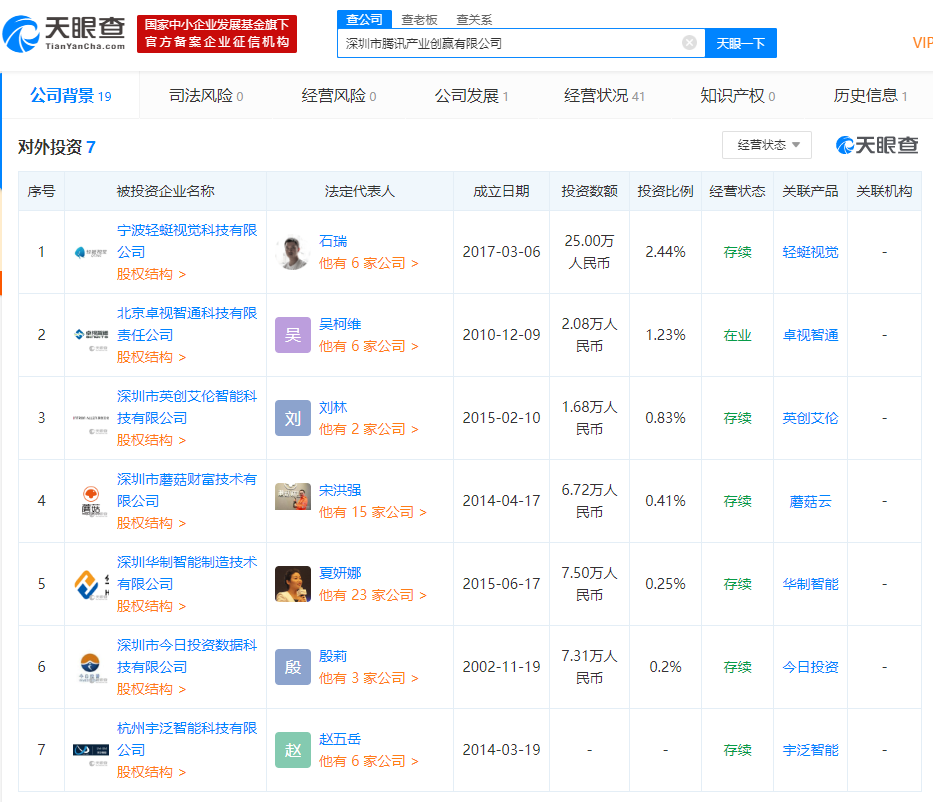Click the 吴 avatar for 吴柯维
Viewport: 933px width, 802px height.
pos(293,335)
